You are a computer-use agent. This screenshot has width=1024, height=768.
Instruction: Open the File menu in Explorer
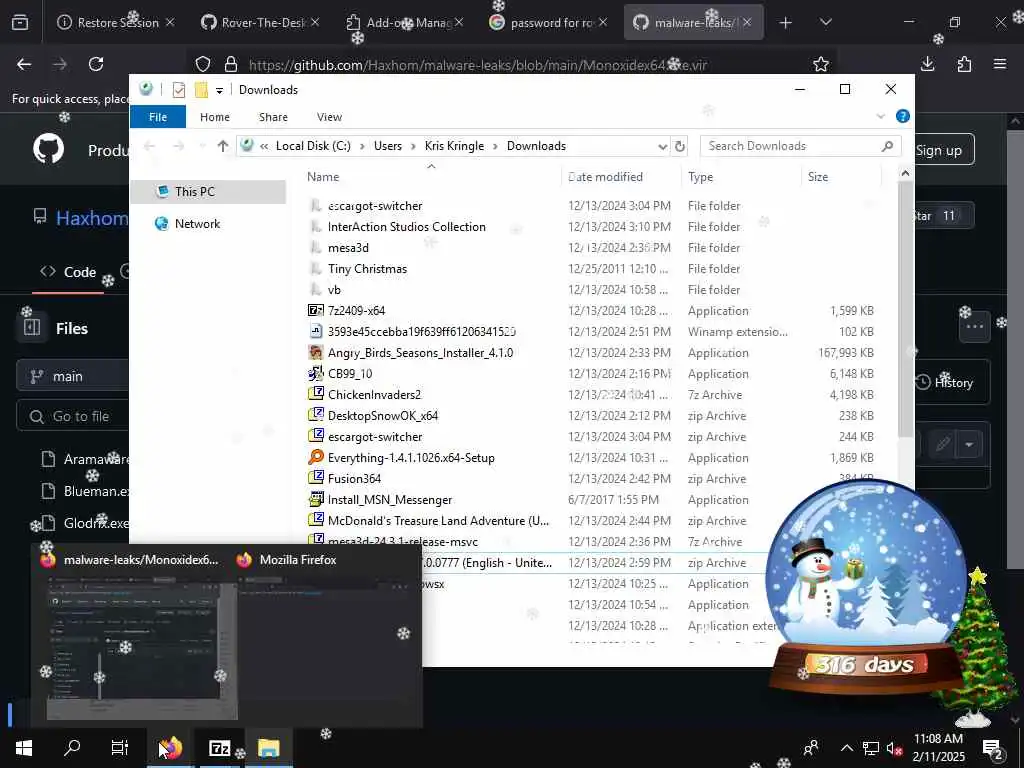pos(158,117)
